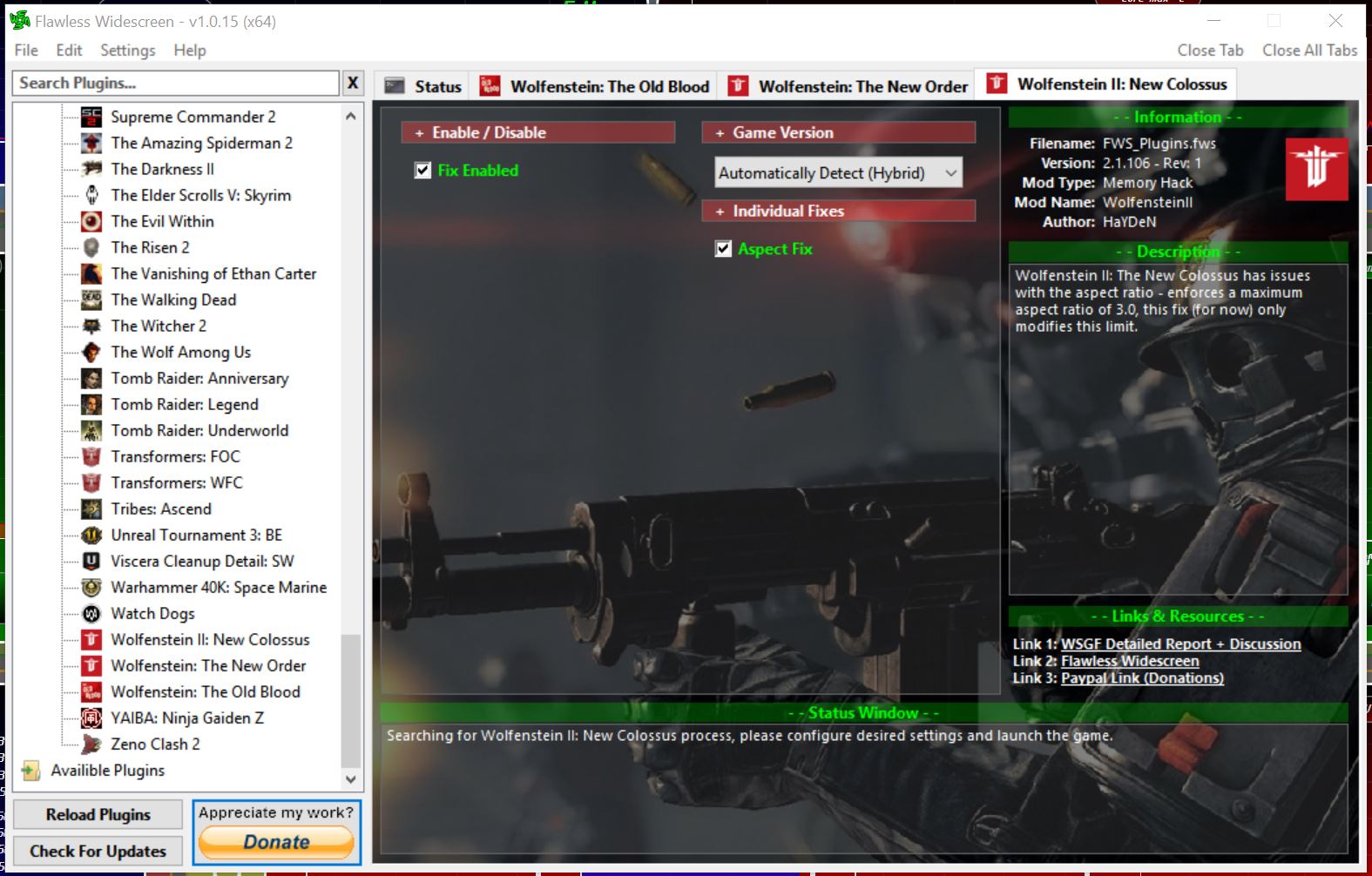Click the Skyrim plugin icon
This screenshot has width=1372, height=876.
click(91, 195)
